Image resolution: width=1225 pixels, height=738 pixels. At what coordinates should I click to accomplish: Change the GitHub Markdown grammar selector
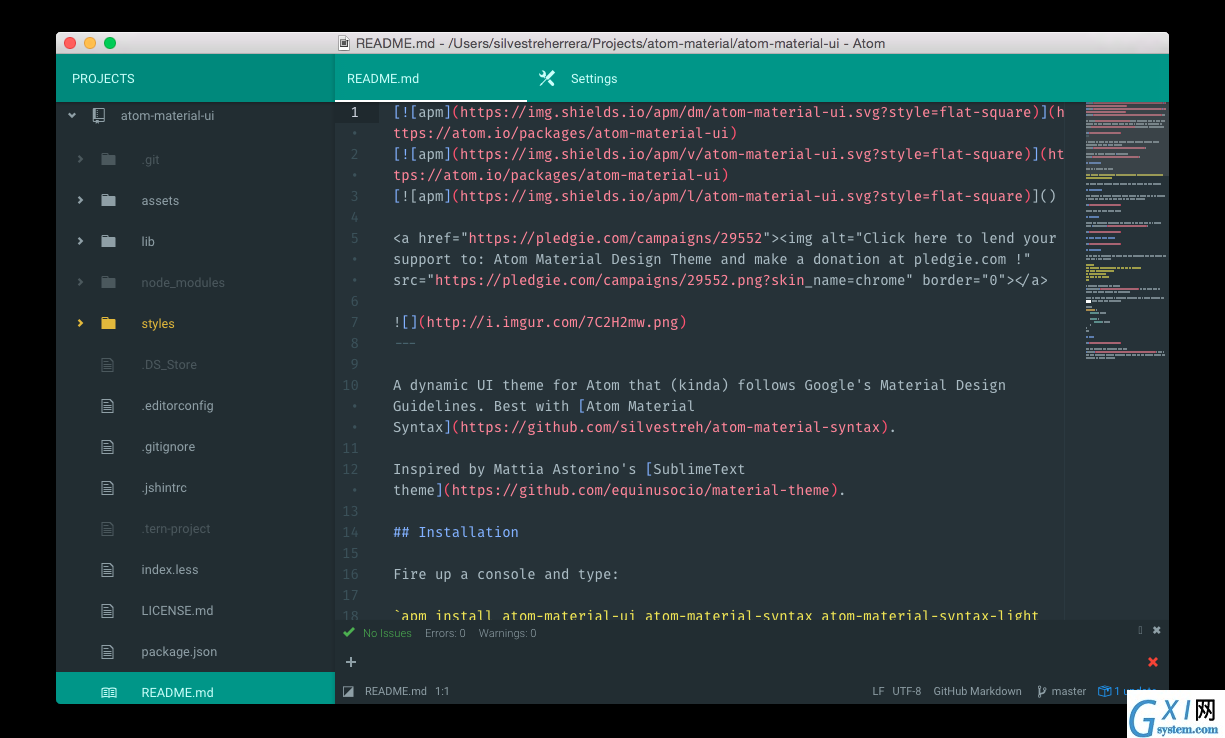click(977, 691)
